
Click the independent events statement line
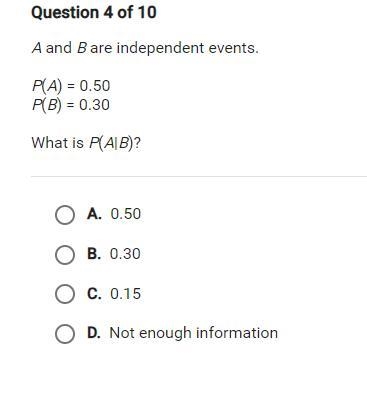click(145, 48)
